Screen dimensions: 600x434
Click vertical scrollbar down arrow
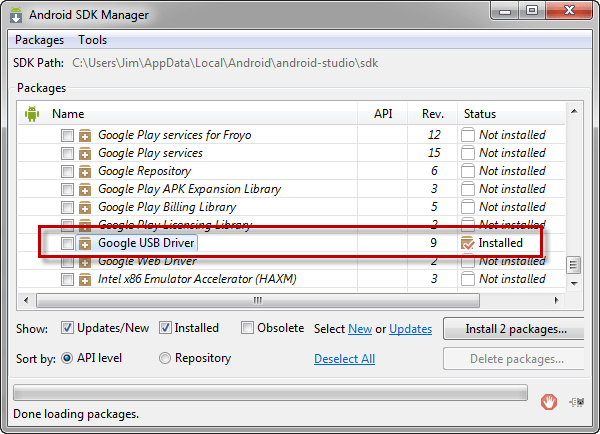click(574, 284)
